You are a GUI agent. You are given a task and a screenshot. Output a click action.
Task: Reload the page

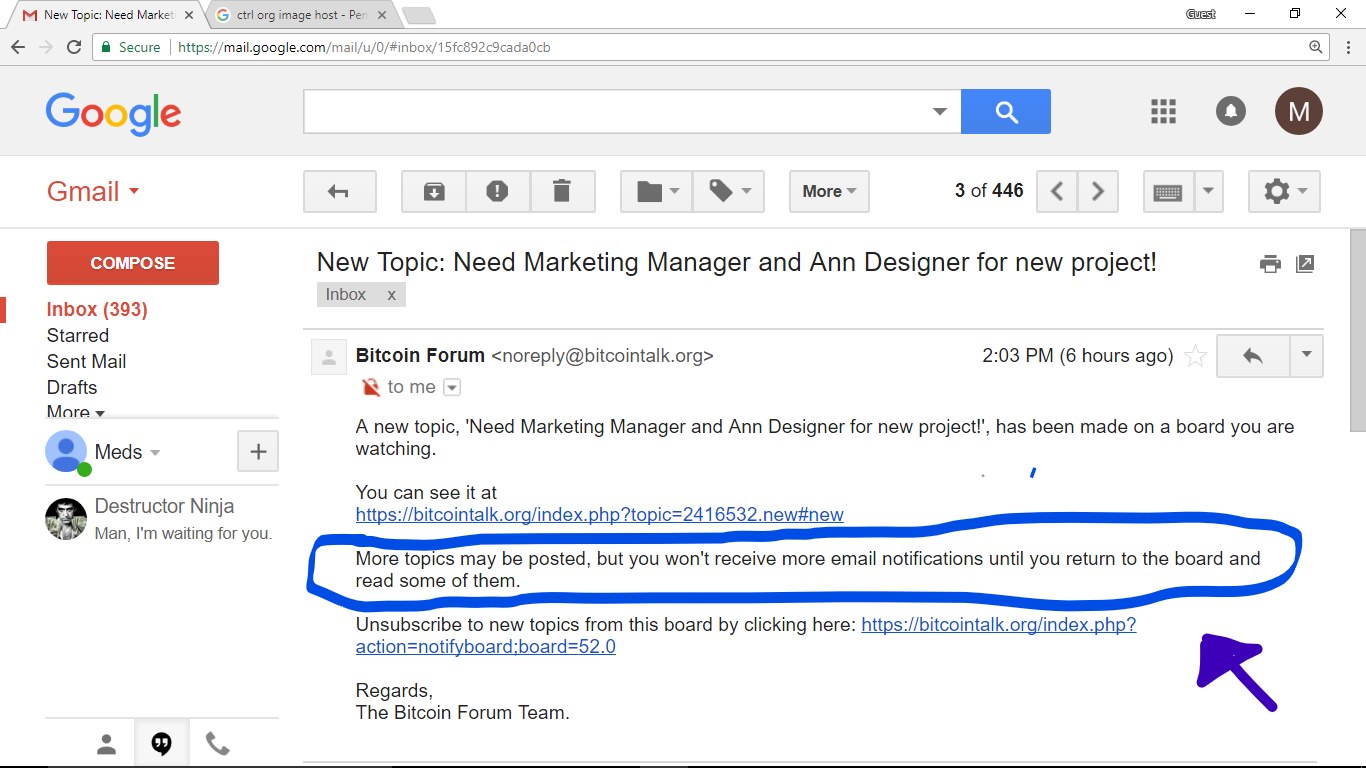coord(74,47)
